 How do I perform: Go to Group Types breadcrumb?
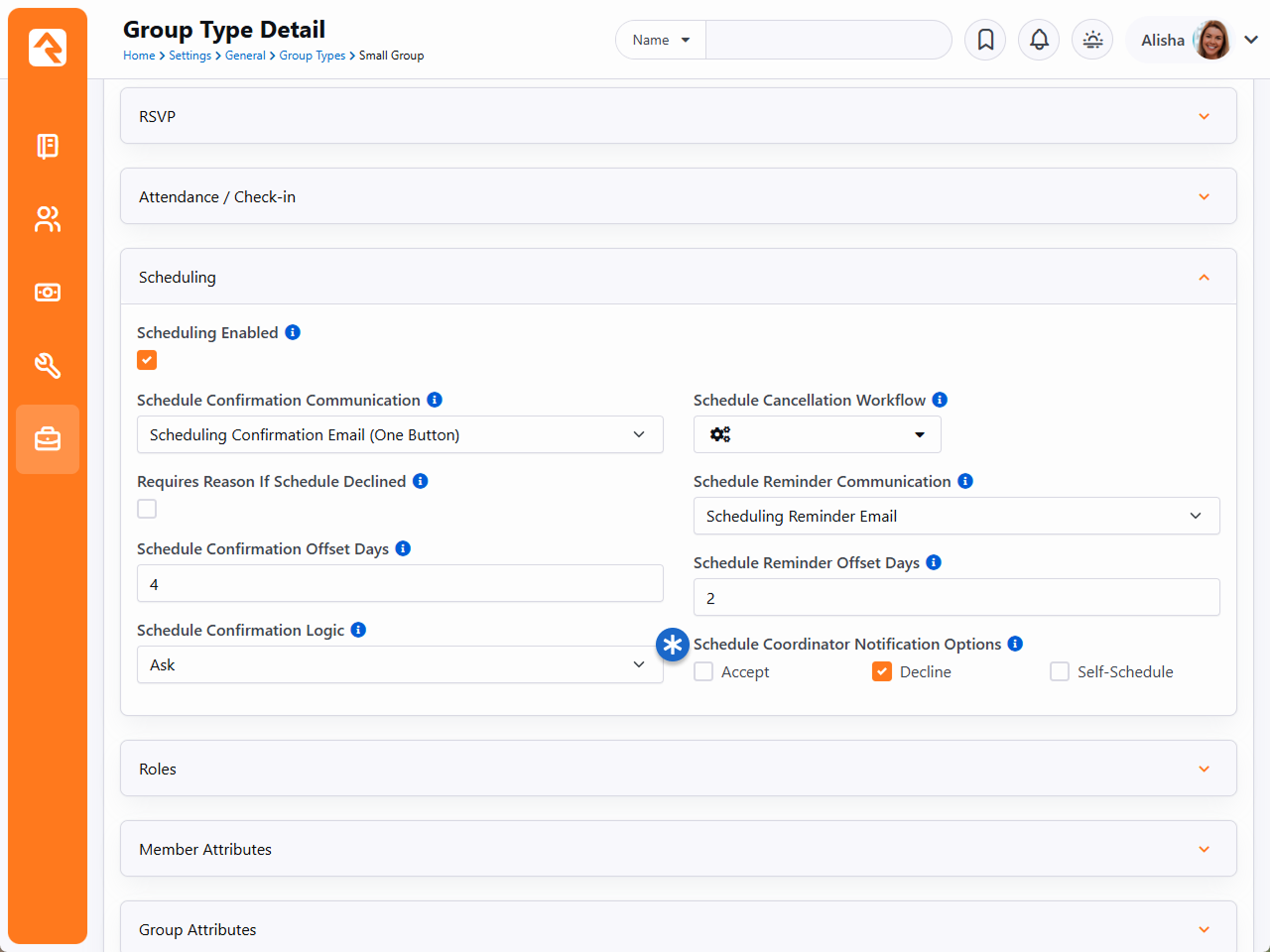pyautogui.click(x=312, y=56)
